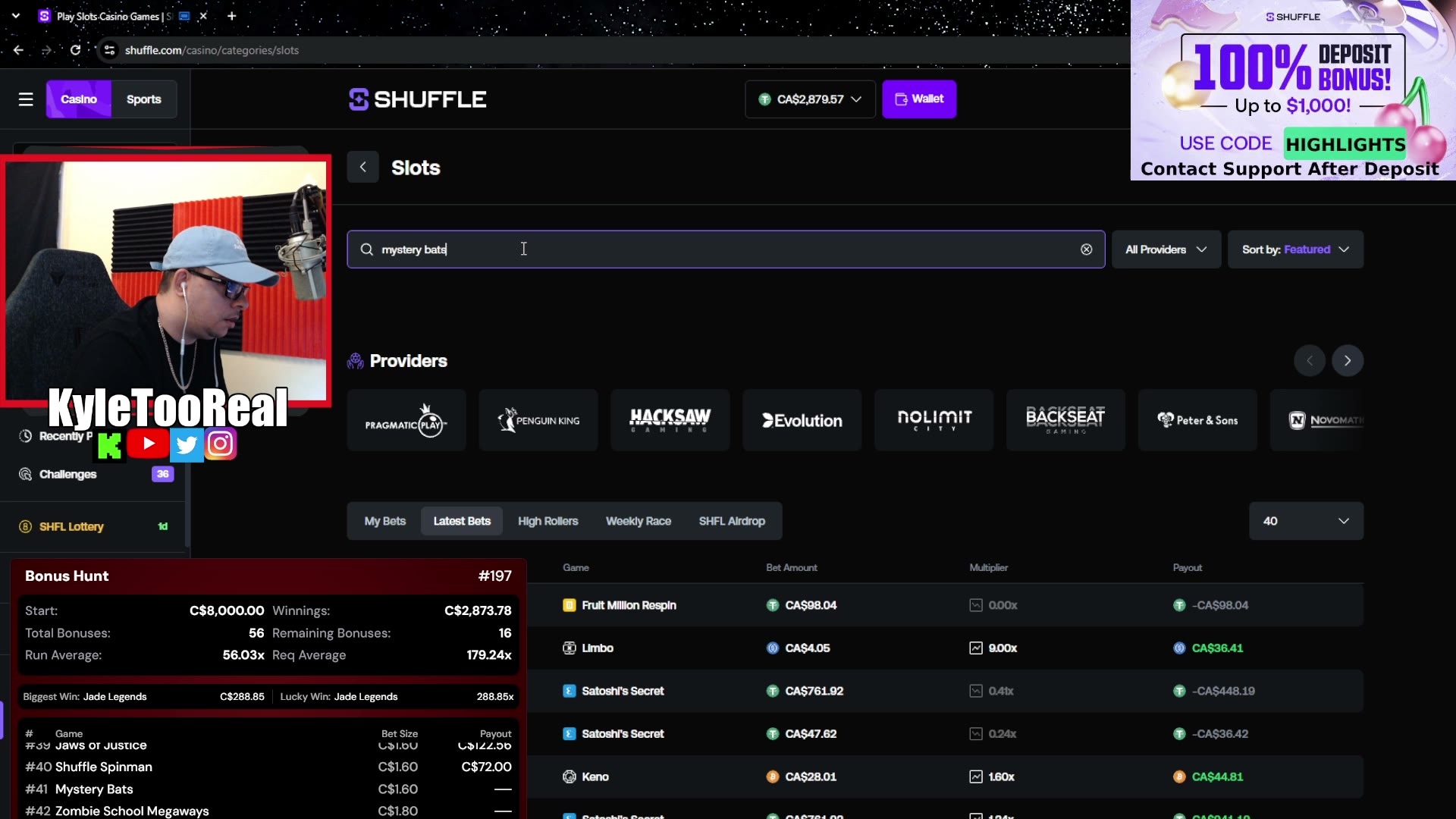Switch to the Casino tab
This screenshot has height=819, width=1456.
[x=79, y=99]
